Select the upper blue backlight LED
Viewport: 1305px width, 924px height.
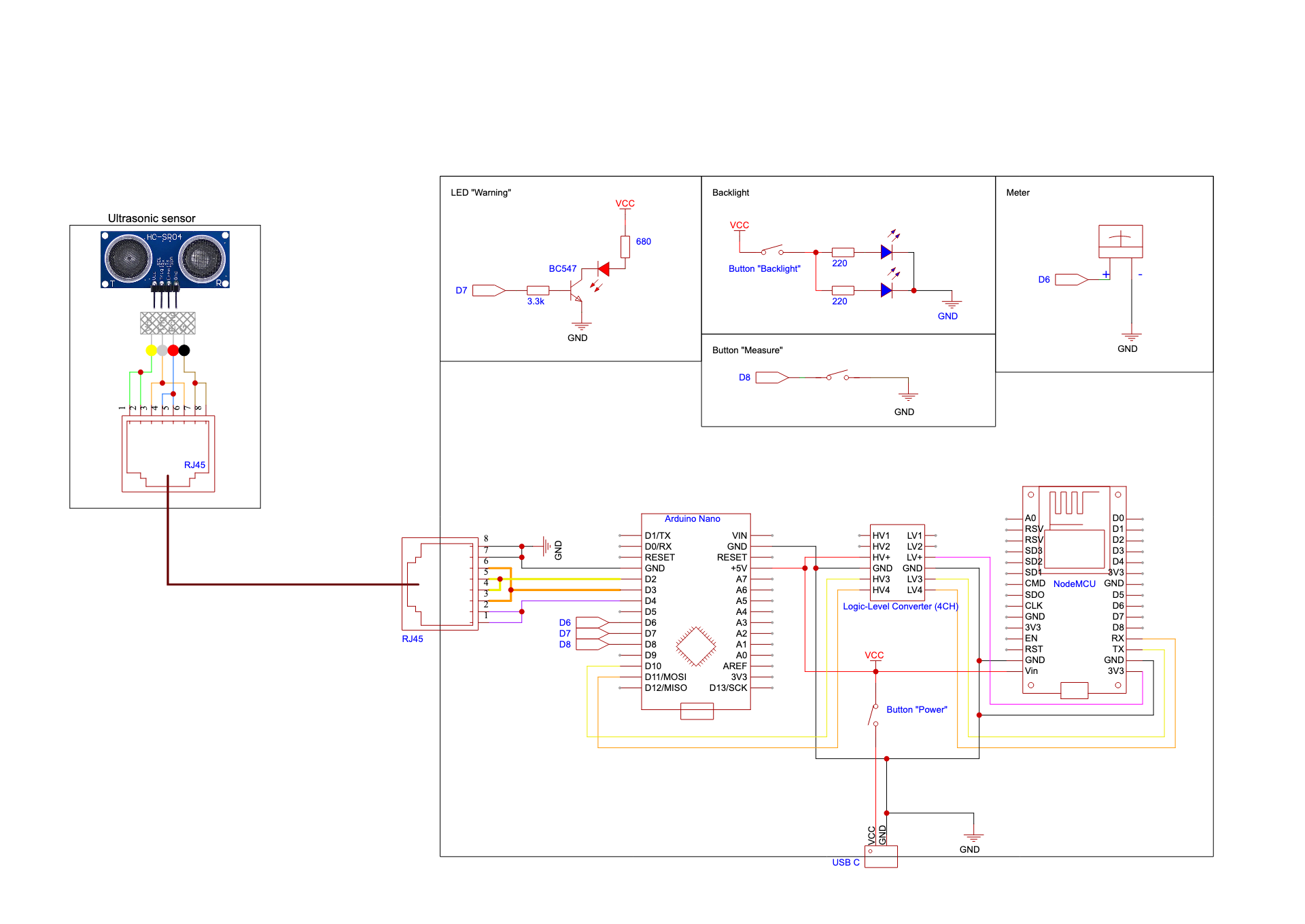click(886, 252)
